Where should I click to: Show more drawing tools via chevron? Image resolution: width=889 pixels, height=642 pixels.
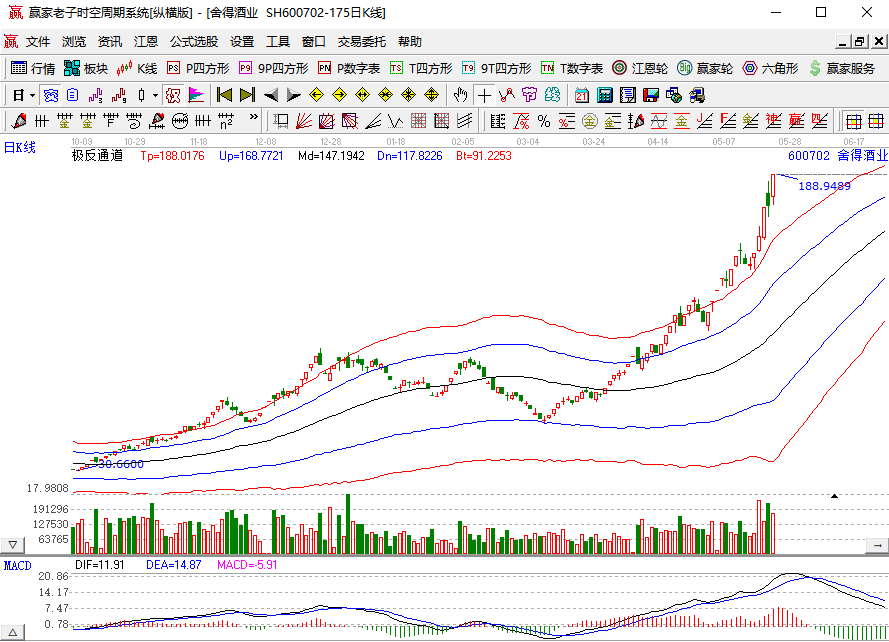pos(253,117)
